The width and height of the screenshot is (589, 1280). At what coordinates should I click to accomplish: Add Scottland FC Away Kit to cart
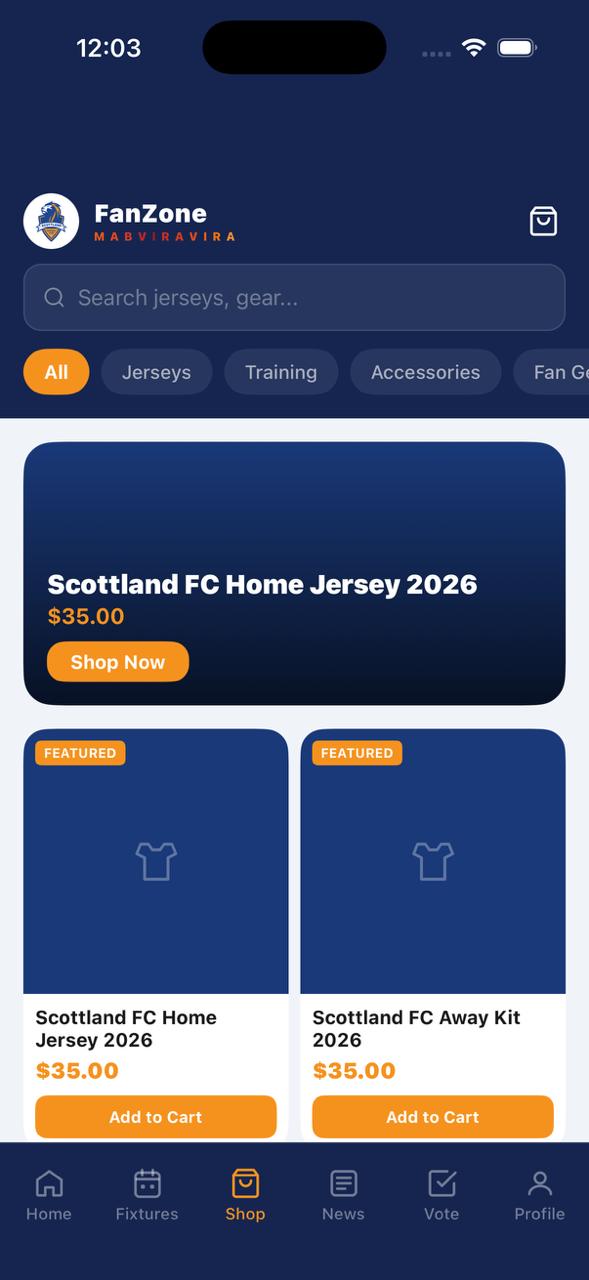(432, 1117)
